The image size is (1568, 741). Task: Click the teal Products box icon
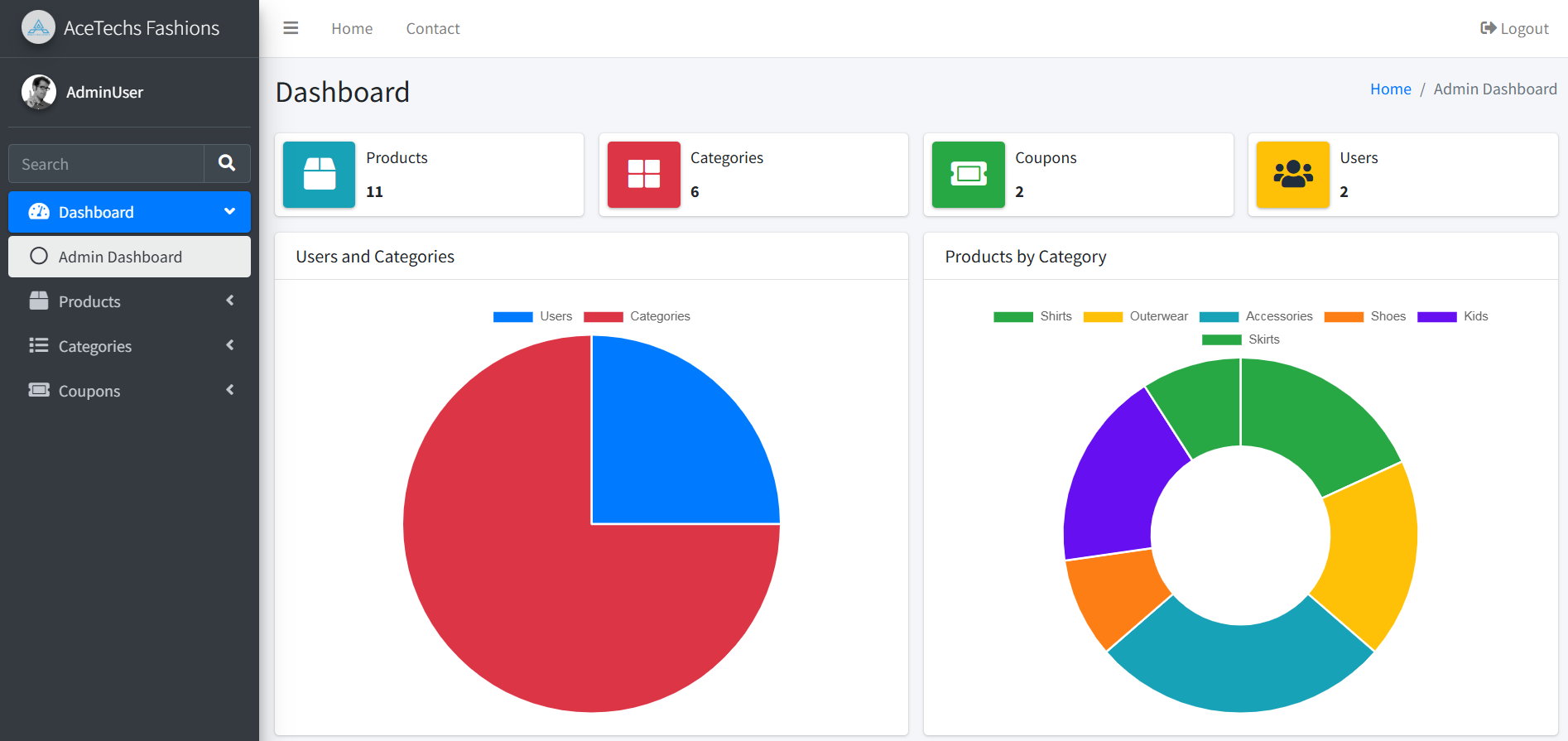[x=320, y=175]
